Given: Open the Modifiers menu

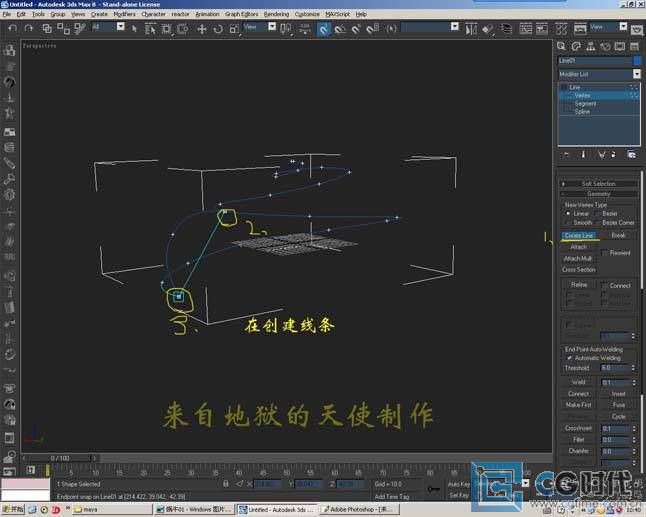Looking at the screenshot, I should point(124,14).
